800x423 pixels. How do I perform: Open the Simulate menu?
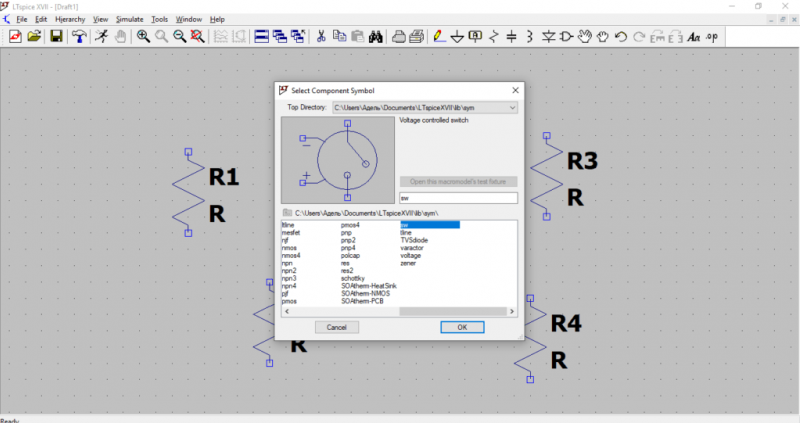click(130, 19)
